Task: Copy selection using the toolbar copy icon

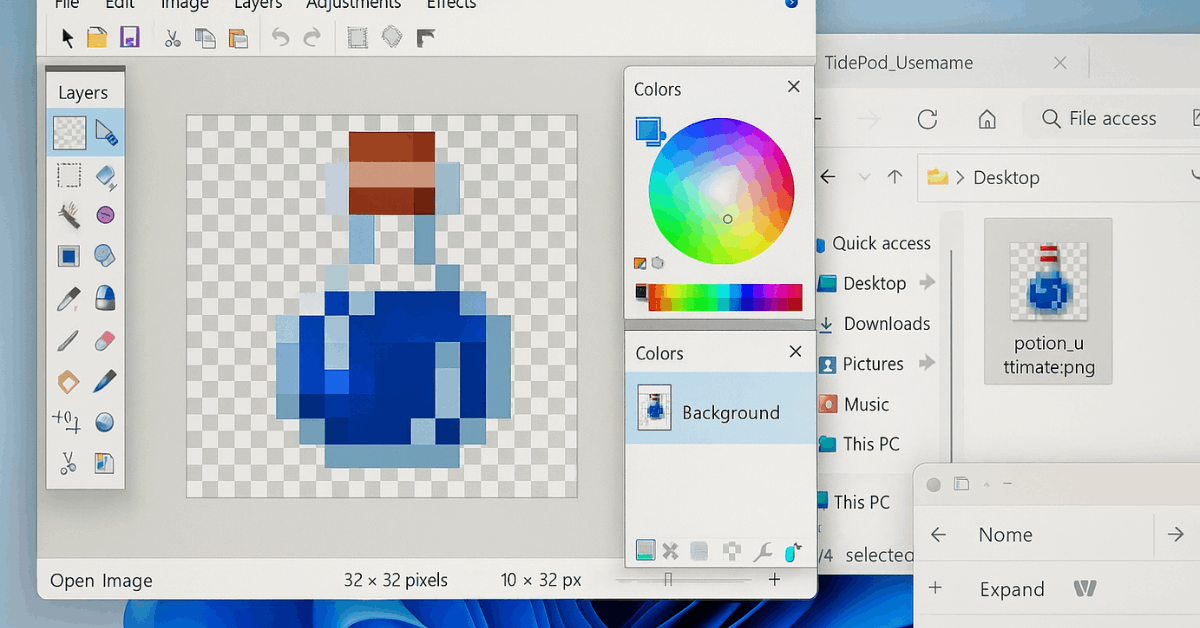Action: (205, 38)
